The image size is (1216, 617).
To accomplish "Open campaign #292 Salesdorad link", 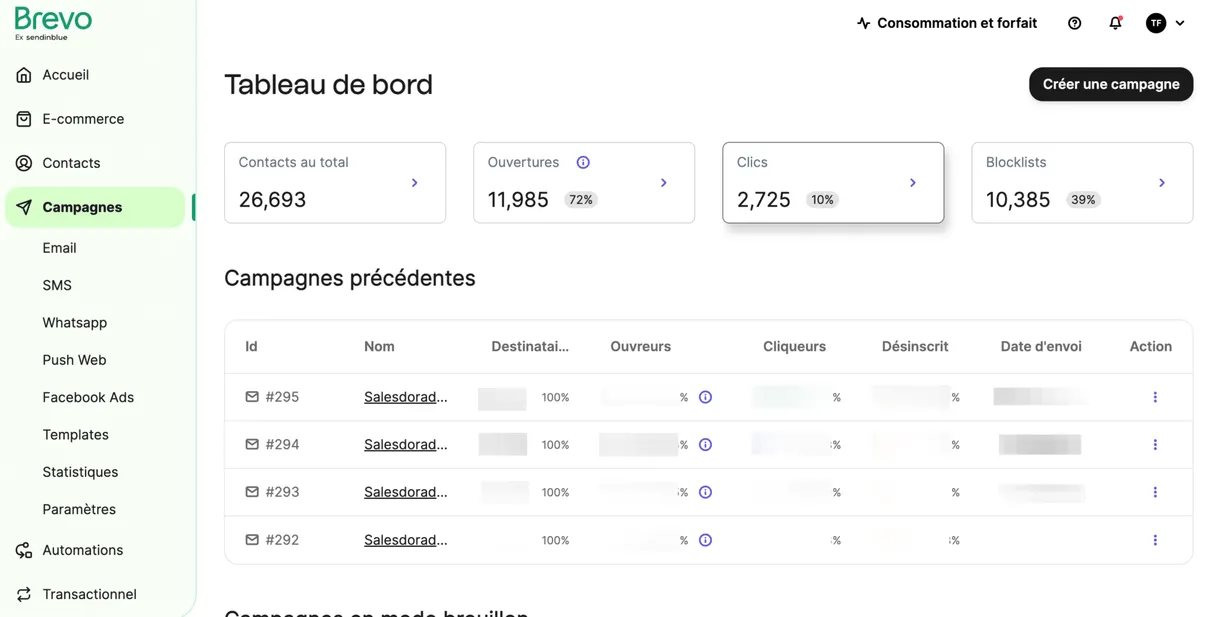I will [x=405, y=540].
